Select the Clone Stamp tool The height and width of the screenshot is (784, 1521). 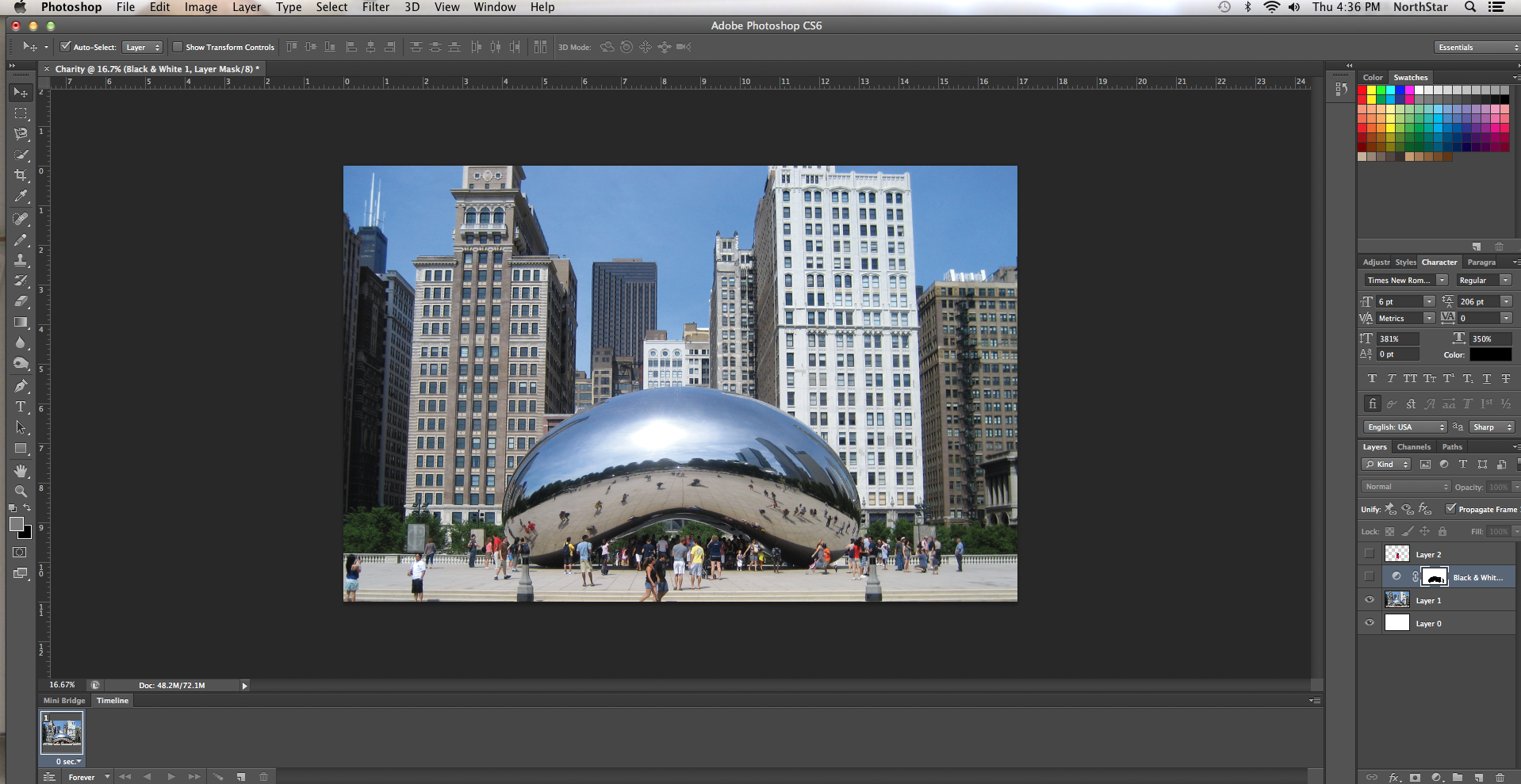[21, 260]
